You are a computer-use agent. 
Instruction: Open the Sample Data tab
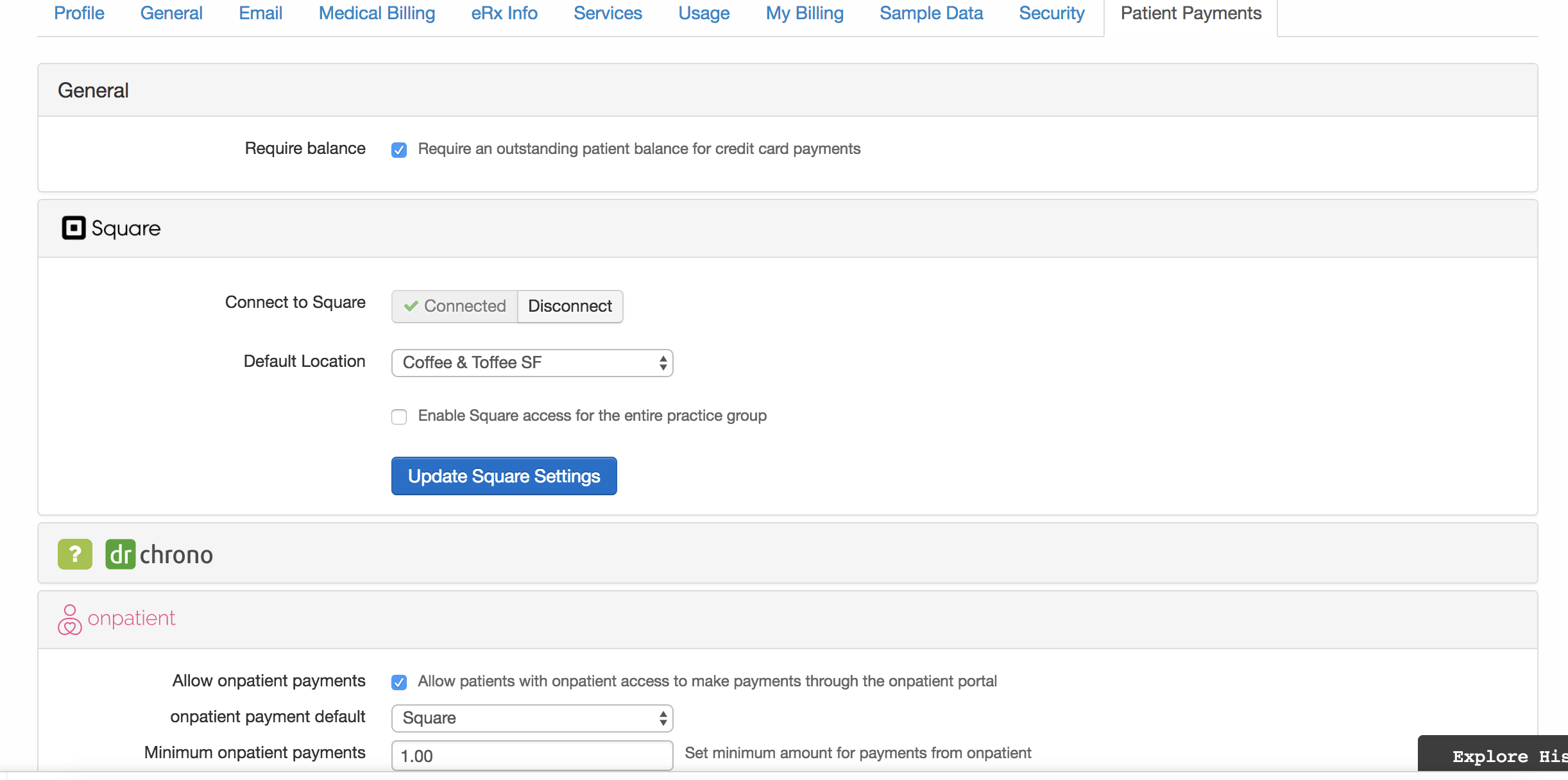coord(931,13)
